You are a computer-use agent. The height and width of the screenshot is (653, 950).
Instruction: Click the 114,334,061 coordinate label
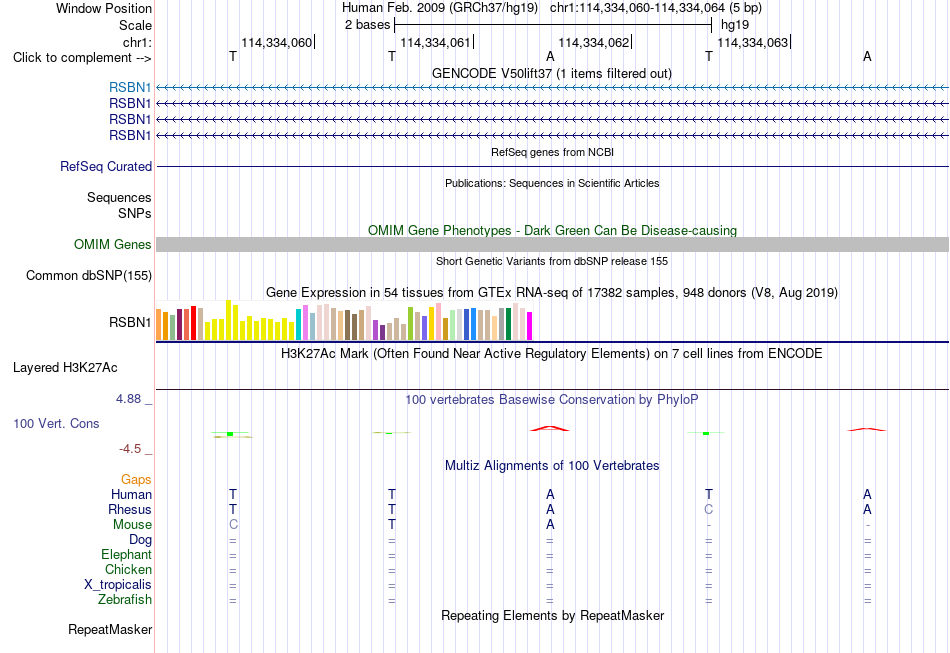435,42
